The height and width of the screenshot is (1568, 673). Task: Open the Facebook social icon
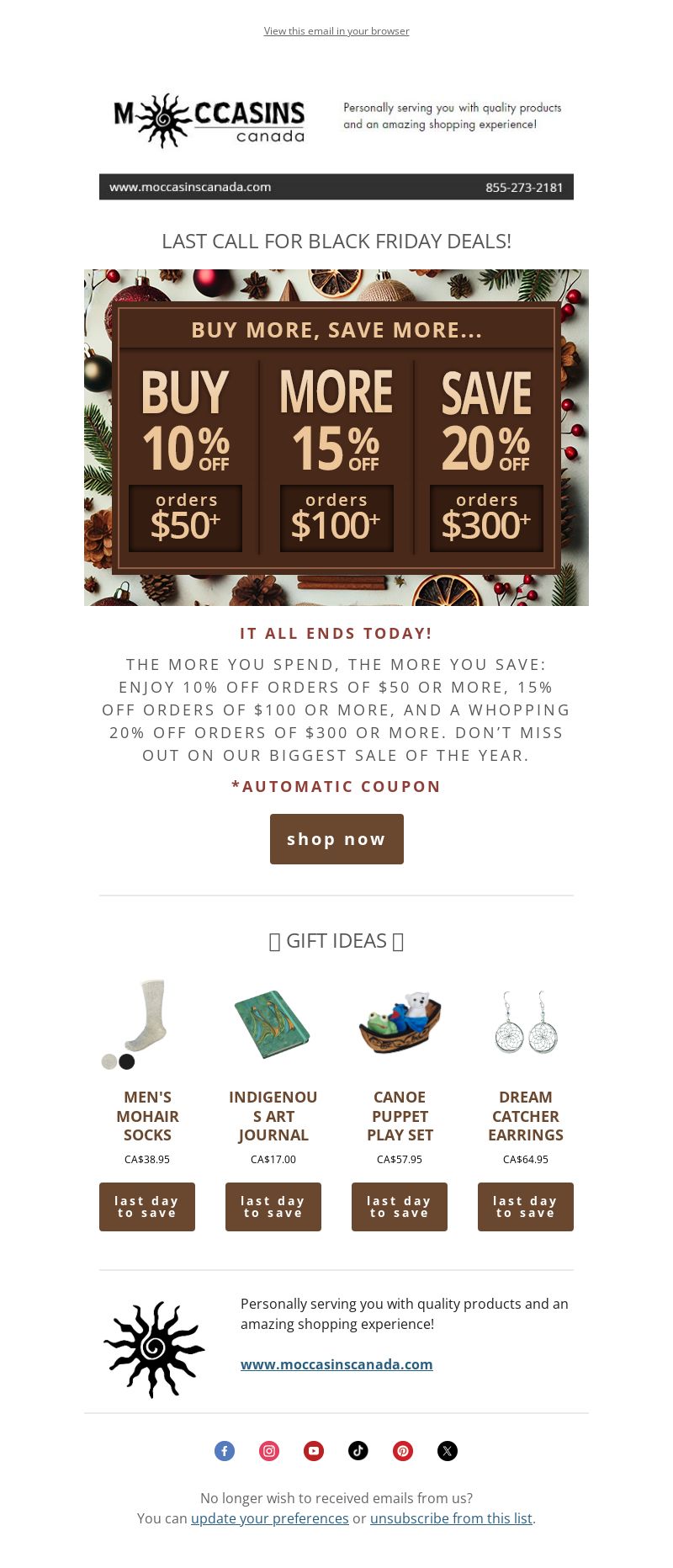225,1451
